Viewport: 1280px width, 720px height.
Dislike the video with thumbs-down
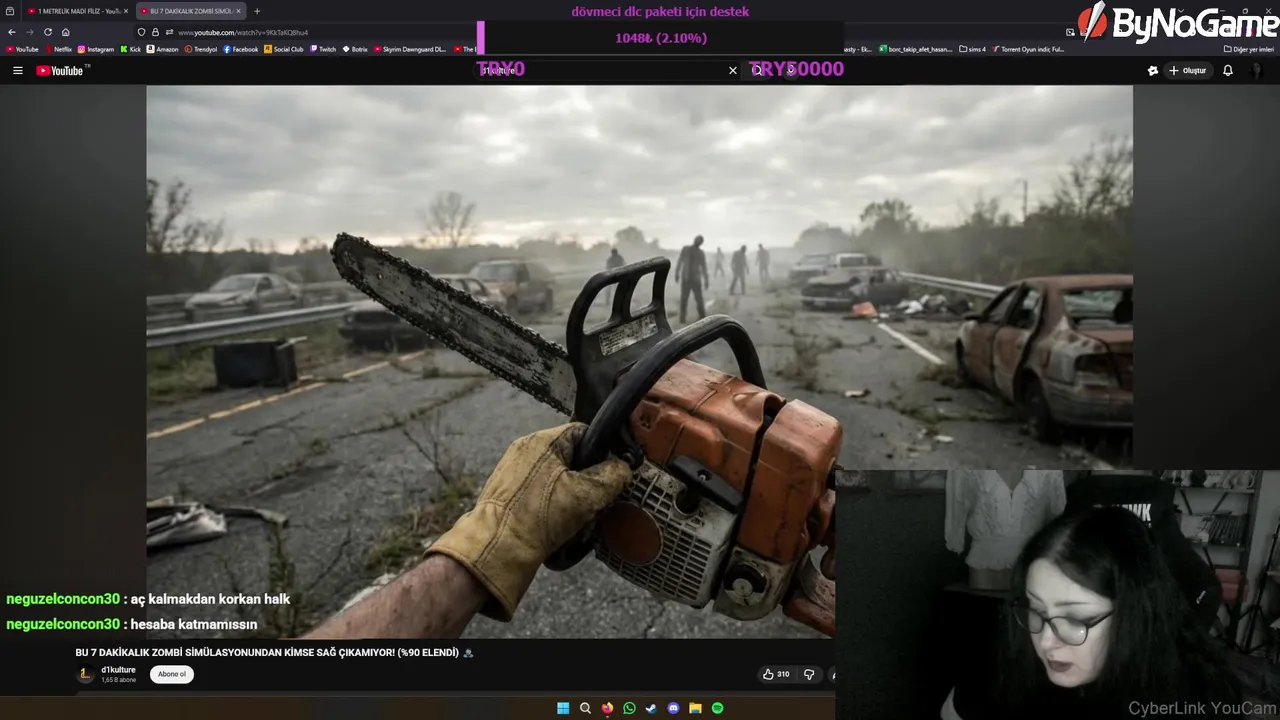[x=809, y=674]
